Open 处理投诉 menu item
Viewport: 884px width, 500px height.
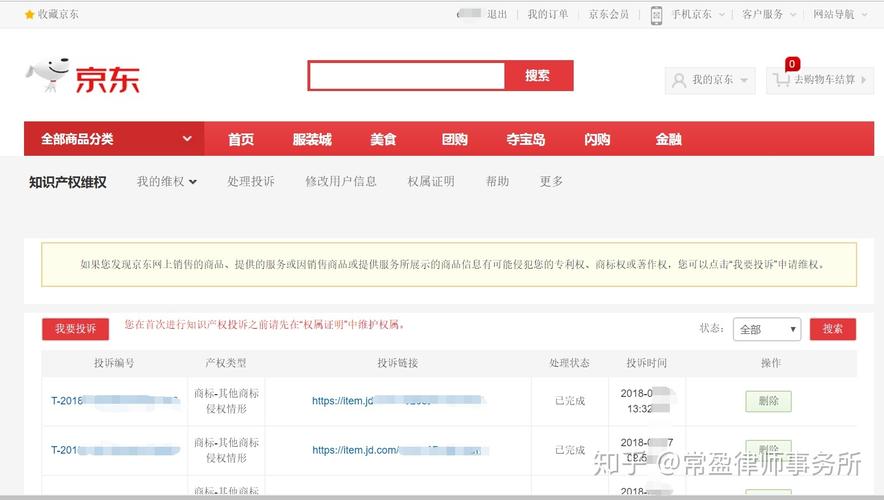coord(251,182)
